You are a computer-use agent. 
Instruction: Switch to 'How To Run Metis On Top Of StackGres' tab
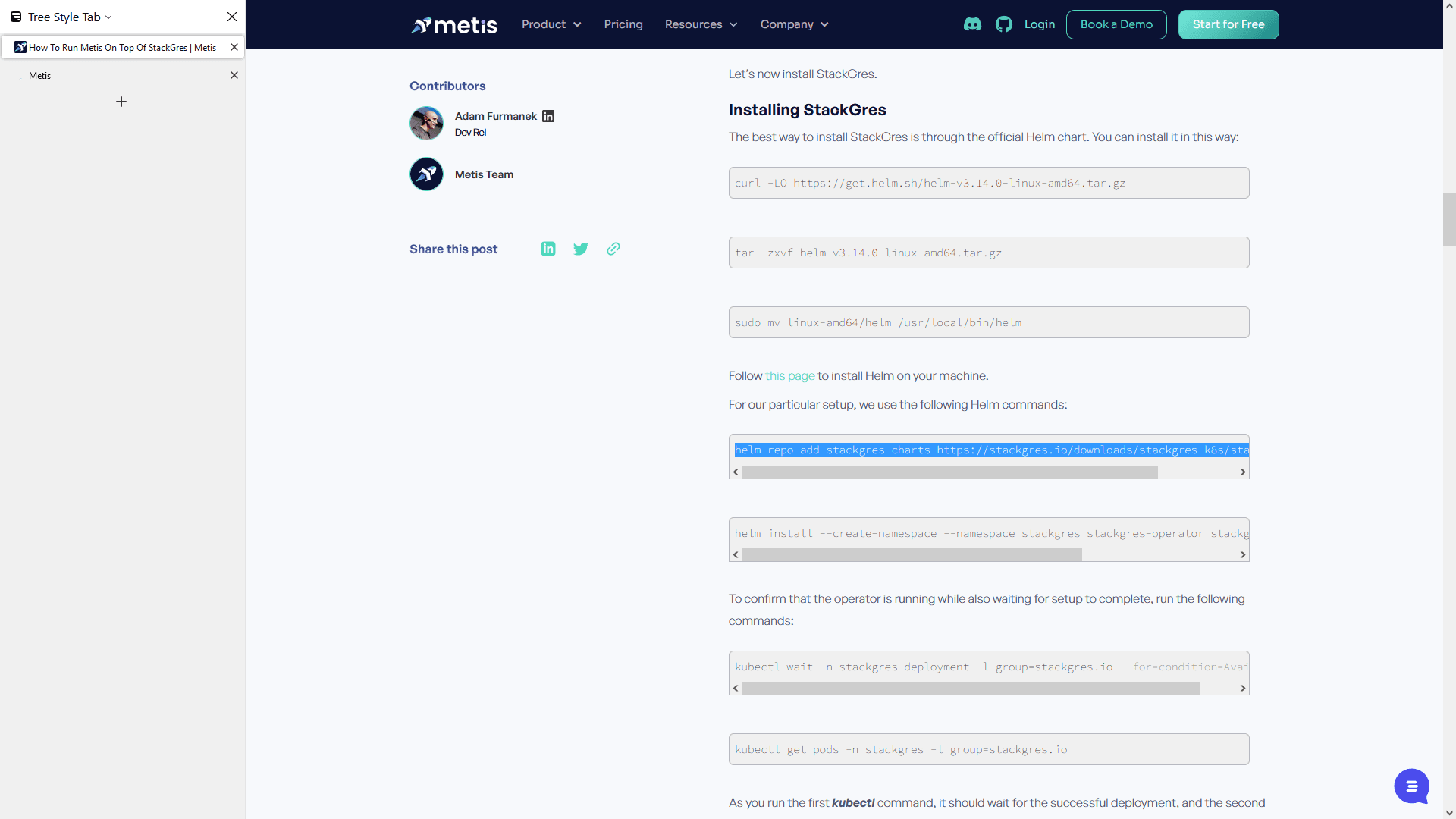point(122,47)
